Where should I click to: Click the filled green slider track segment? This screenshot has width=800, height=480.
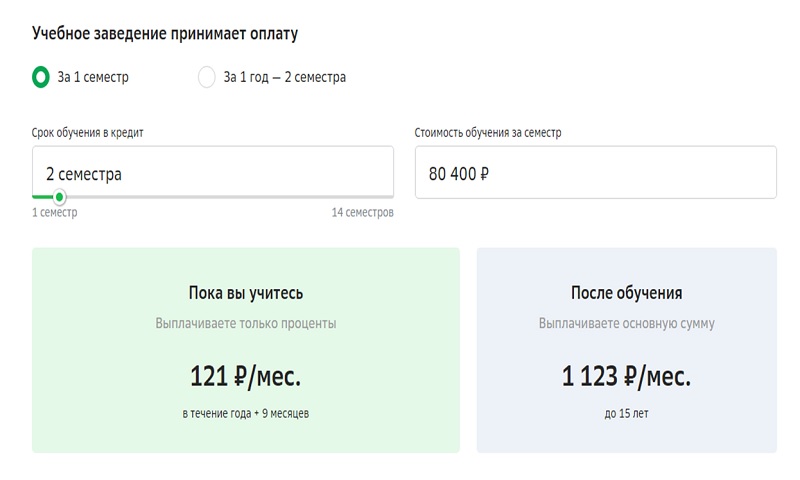coord(42,197)
